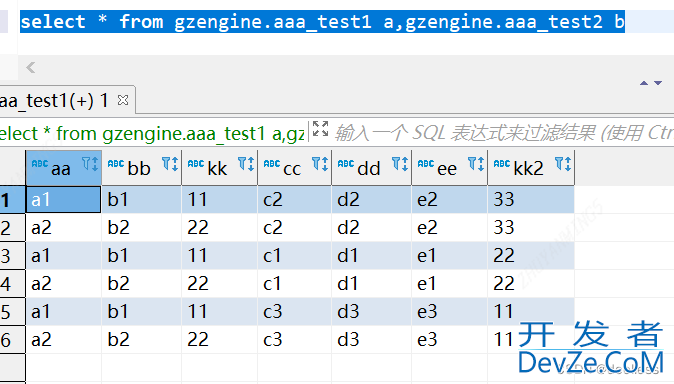This screenshot has width=674, height=384.
Task: Click cell 22 under kk2 in row 3
Action: pyautogui.click(x=531, y=256)
